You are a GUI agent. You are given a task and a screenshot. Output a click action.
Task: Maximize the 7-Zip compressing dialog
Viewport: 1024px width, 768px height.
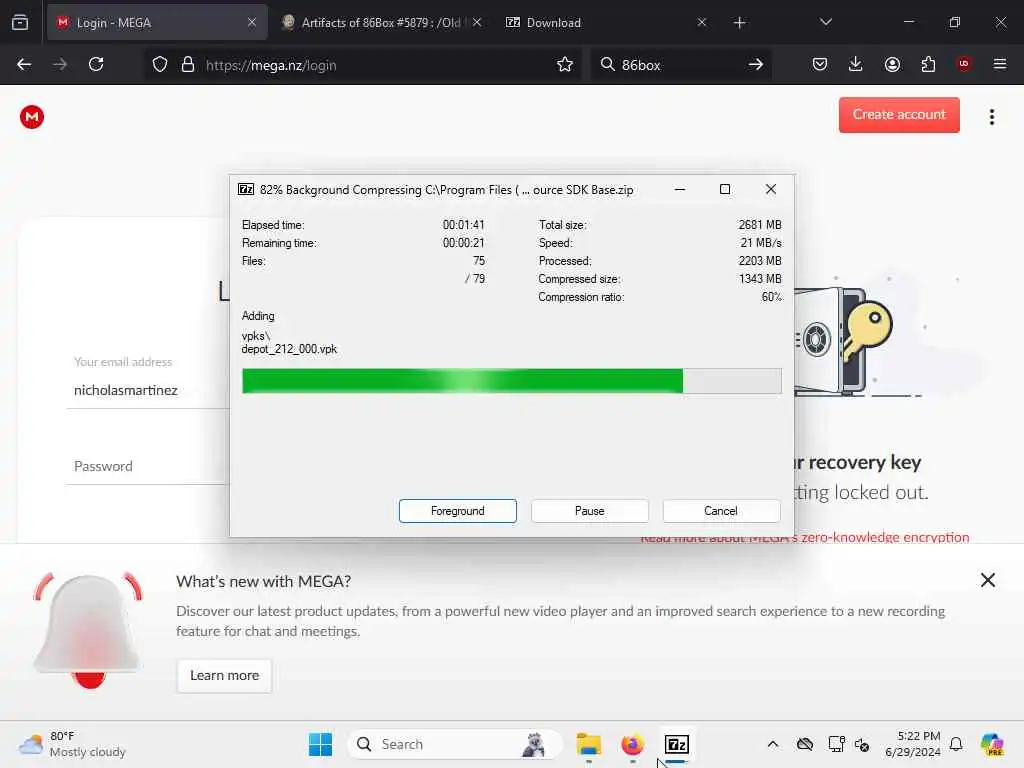pos(725,189)
